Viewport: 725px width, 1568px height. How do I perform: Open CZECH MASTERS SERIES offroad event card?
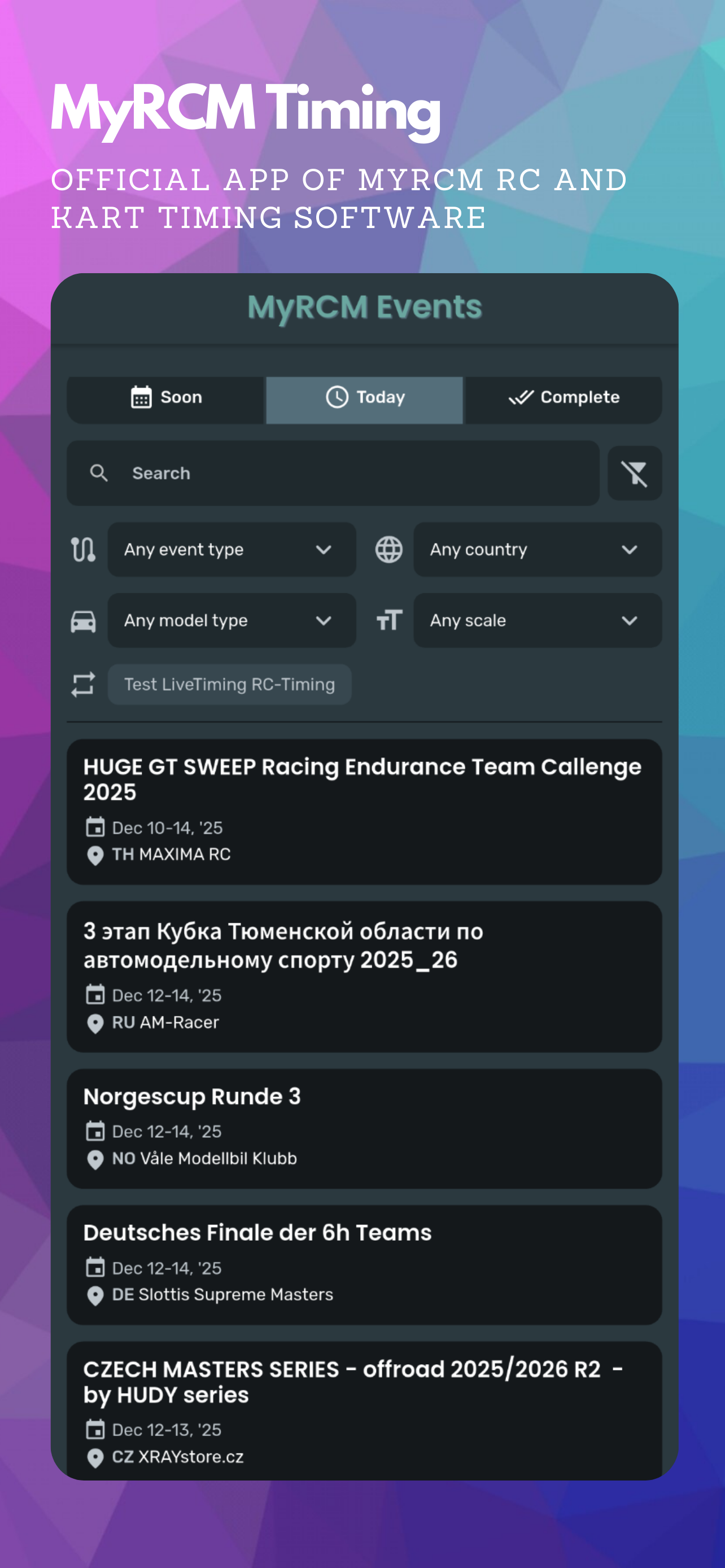tap(364, 1411)
